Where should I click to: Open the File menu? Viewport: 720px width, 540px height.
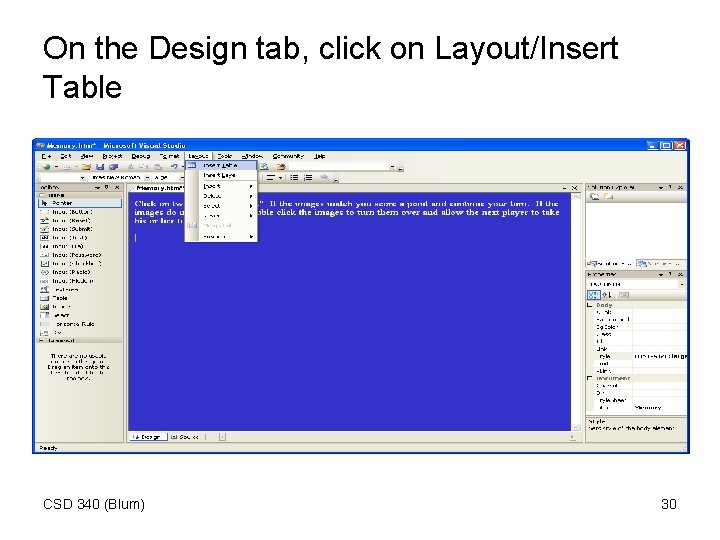point(46,156)
